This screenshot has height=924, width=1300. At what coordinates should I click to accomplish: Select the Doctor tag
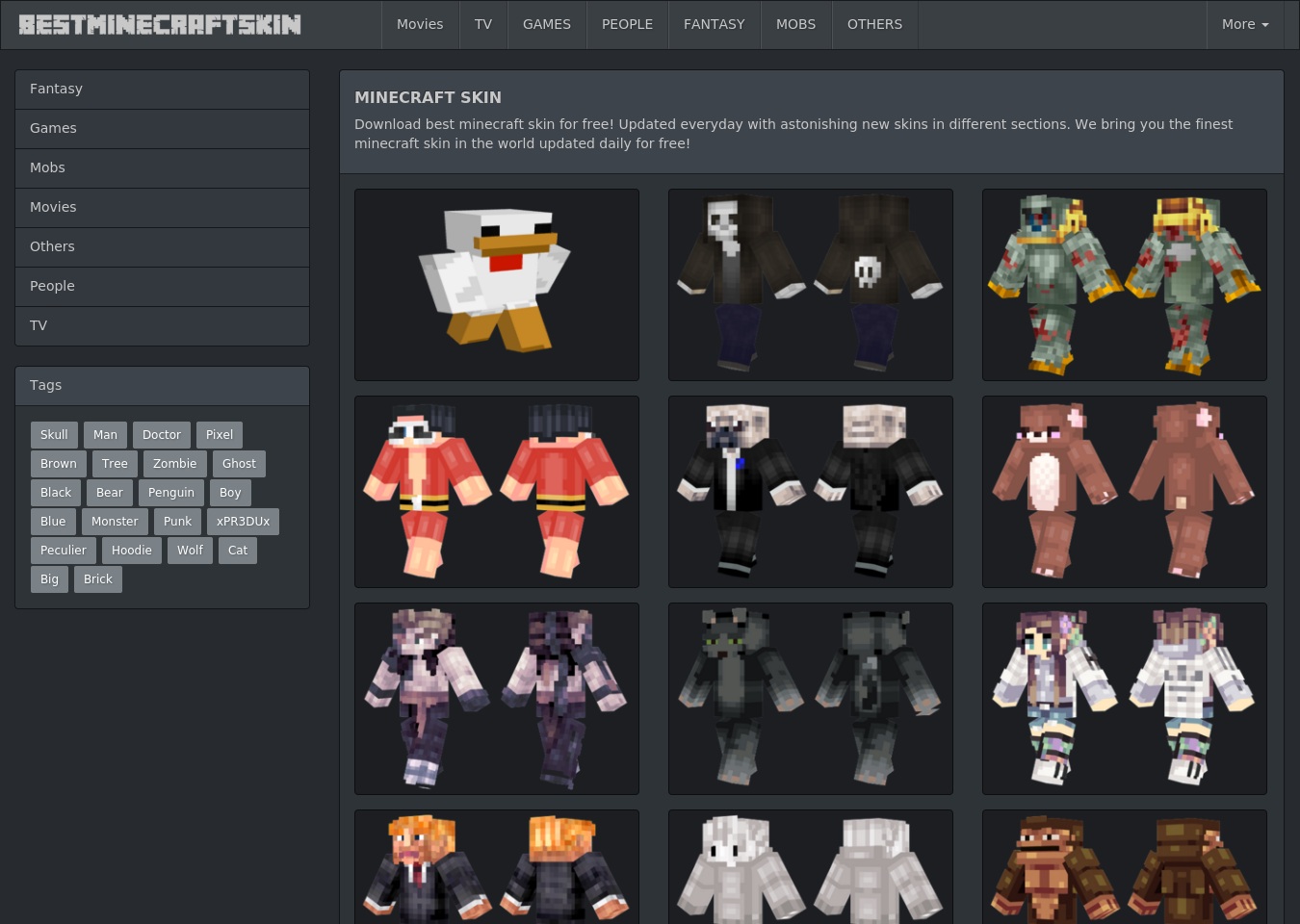(162, 435)
